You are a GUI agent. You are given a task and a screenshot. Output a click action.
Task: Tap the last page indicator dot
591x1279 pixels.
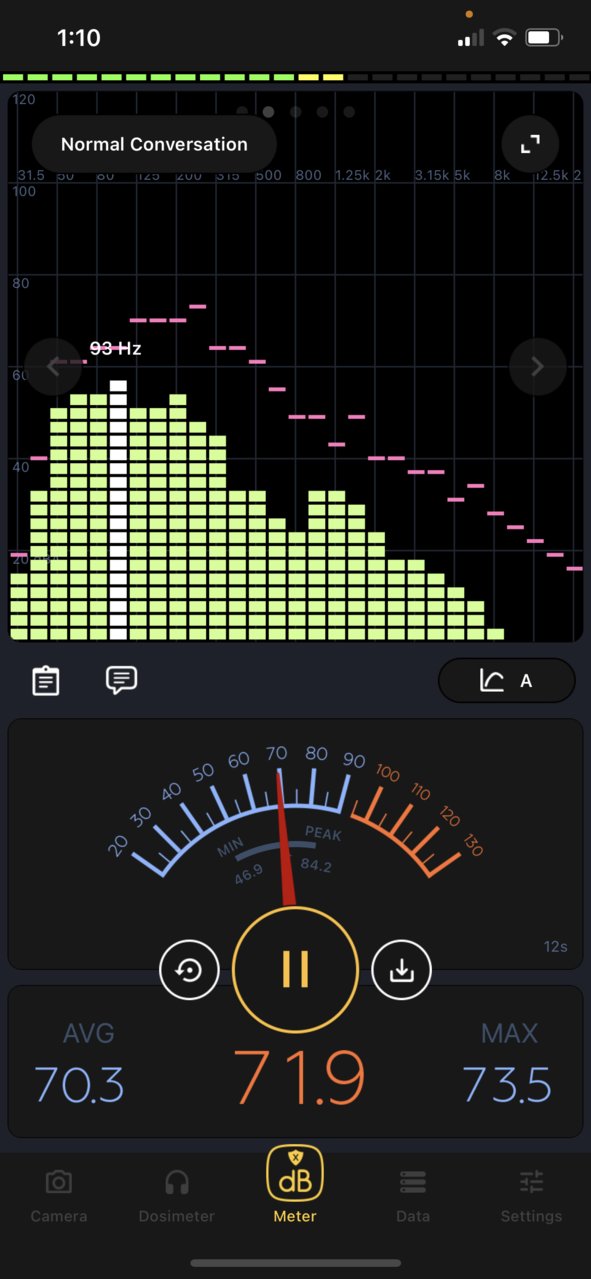pyautogui.click(x=349, y=112)
